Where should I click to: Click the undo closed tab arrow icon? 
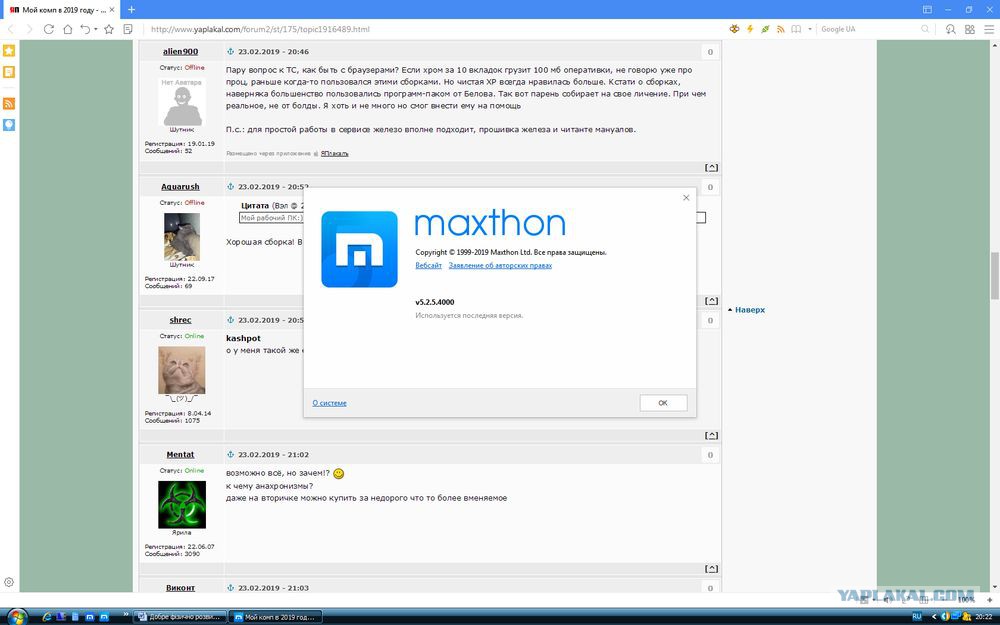(85, 29)
